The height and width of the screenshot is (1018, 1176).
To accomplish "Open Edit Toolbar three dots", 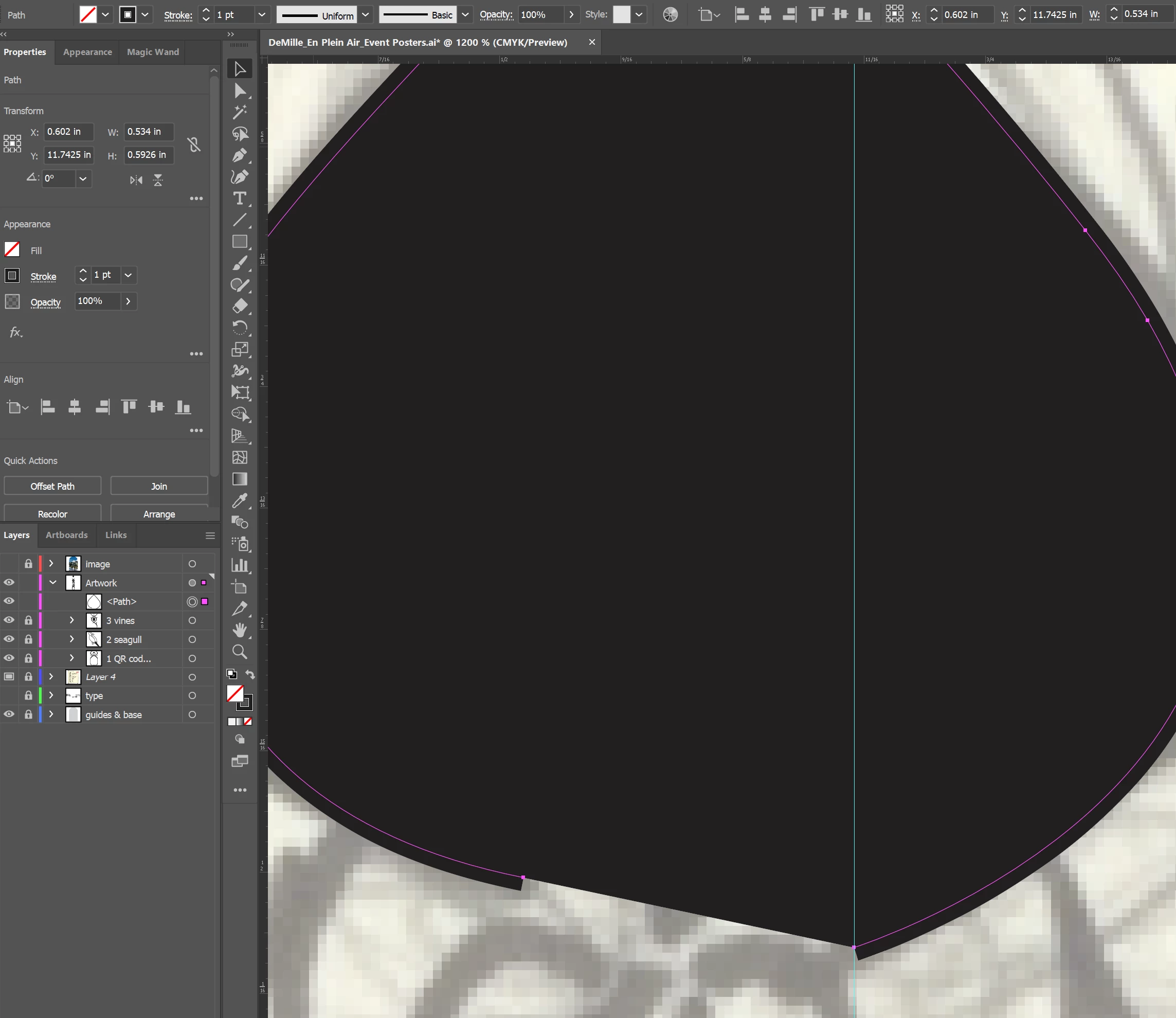I will point(240,790).
